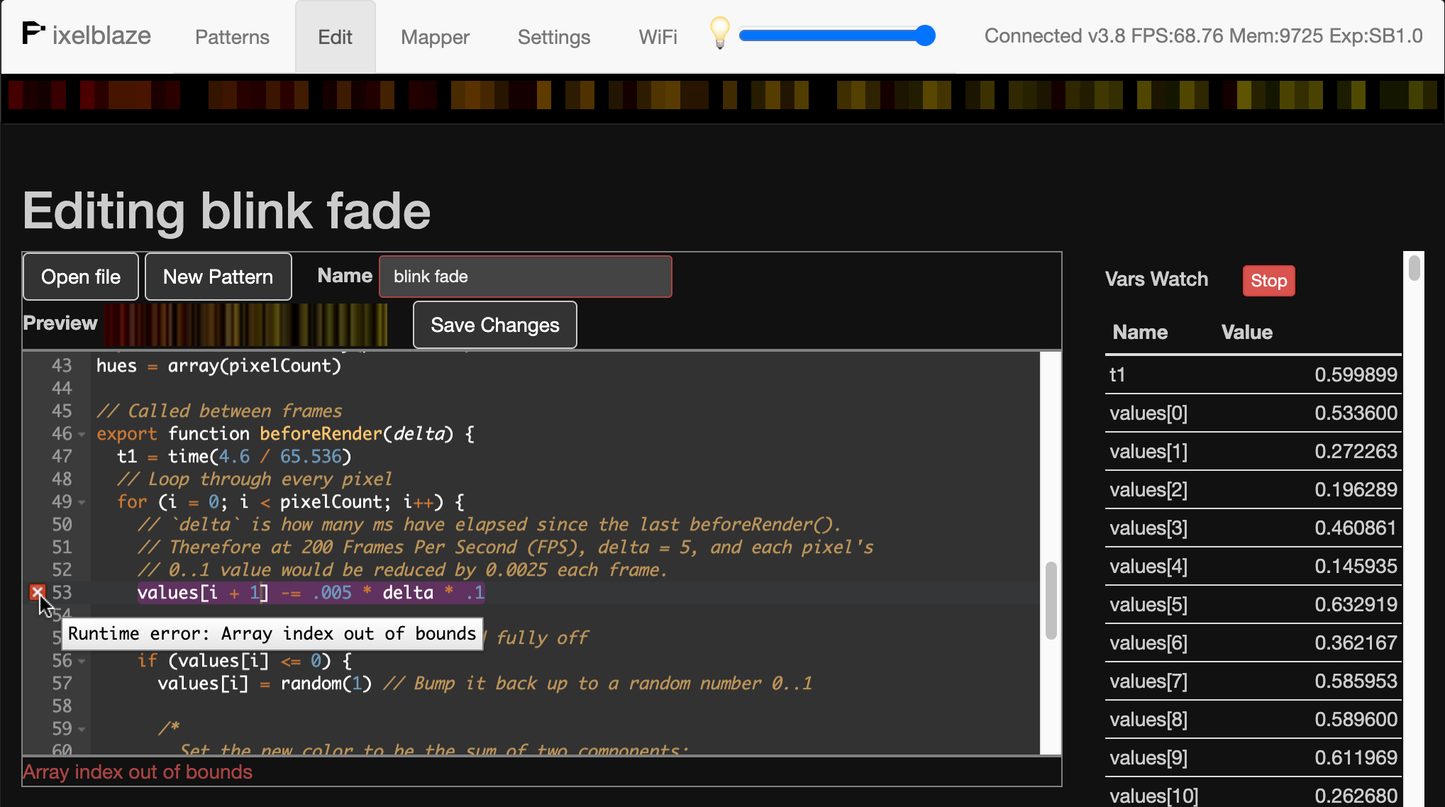
Task: Collapse the beforeRender function at line 46
Action: (82, 434)
